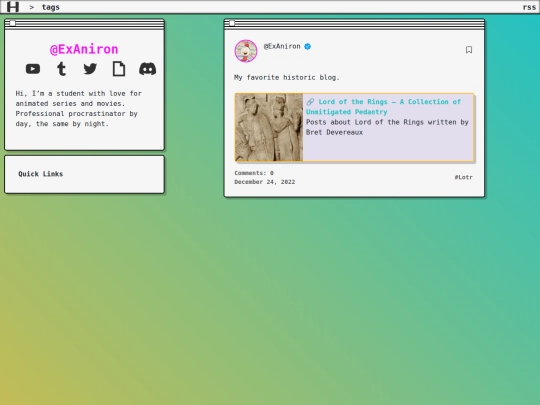
Task: Click the December 24, 2022 date
Action: coord(264,182)
